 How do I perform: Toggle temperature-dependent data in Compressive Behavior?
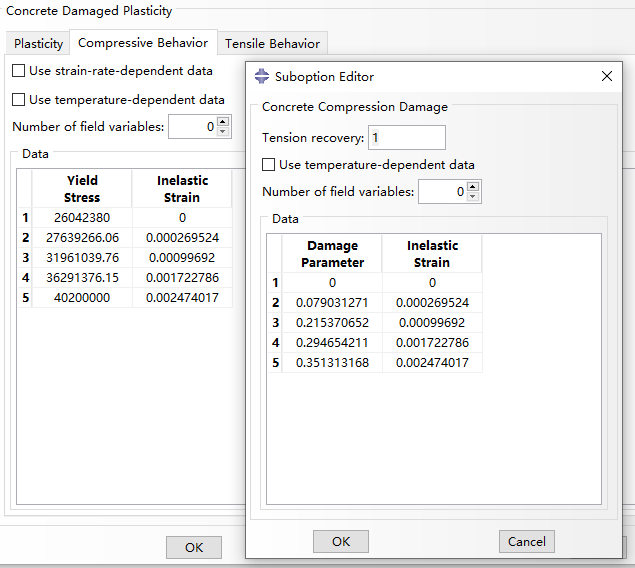19,100
